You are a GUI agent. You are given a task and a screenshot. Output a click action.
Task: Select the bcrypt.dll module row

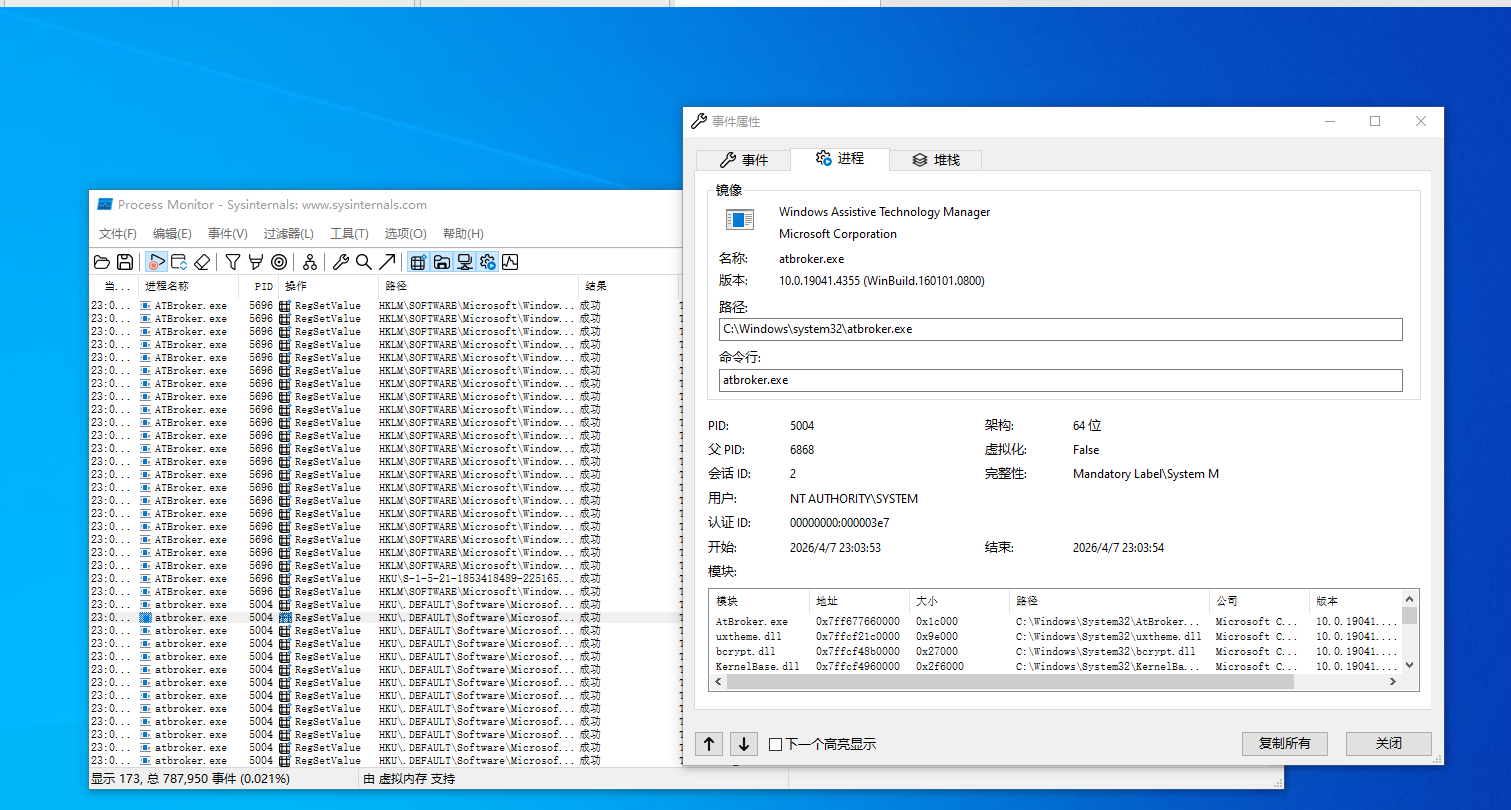pyautogui.click(x=1055, y=651)
